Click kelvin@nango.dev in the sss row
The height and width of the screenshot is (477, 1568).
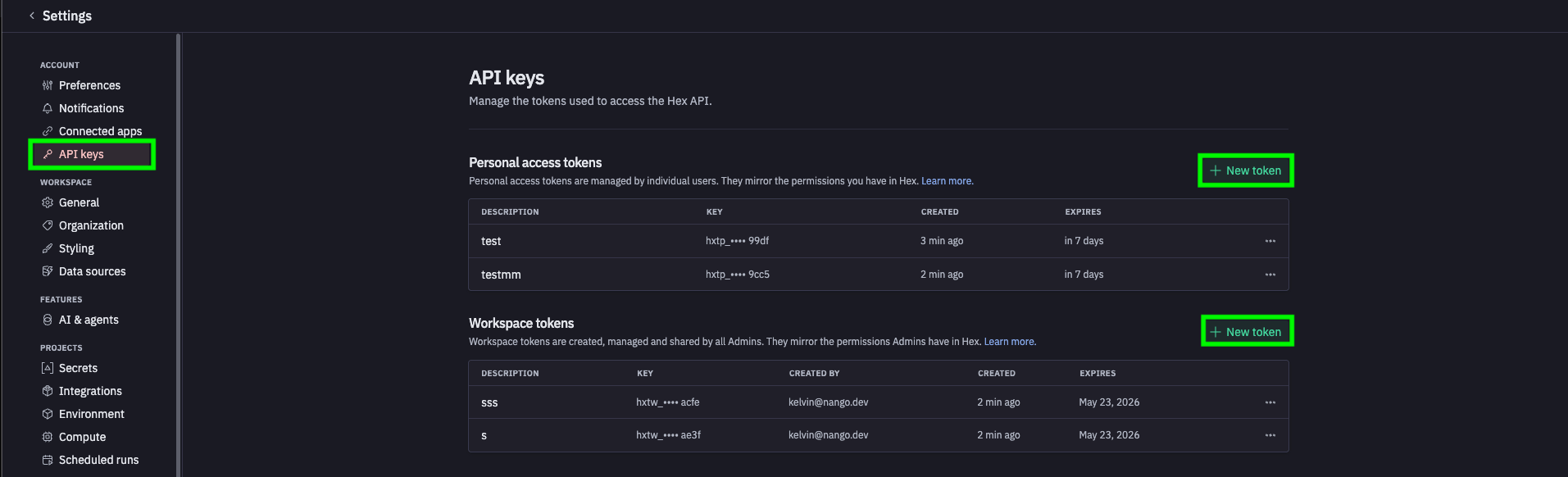(x=828, y=402)
